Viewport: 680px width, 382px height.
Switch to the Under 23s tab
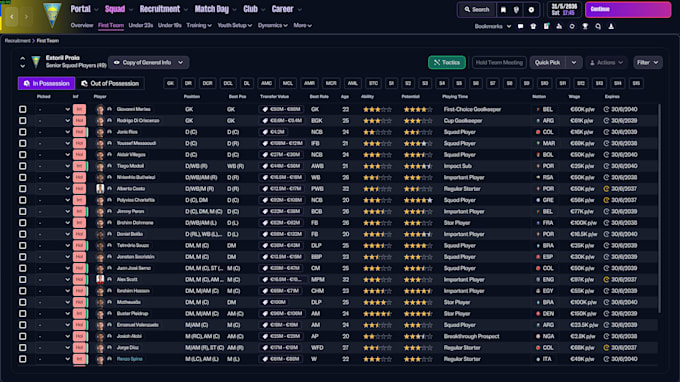141,26
